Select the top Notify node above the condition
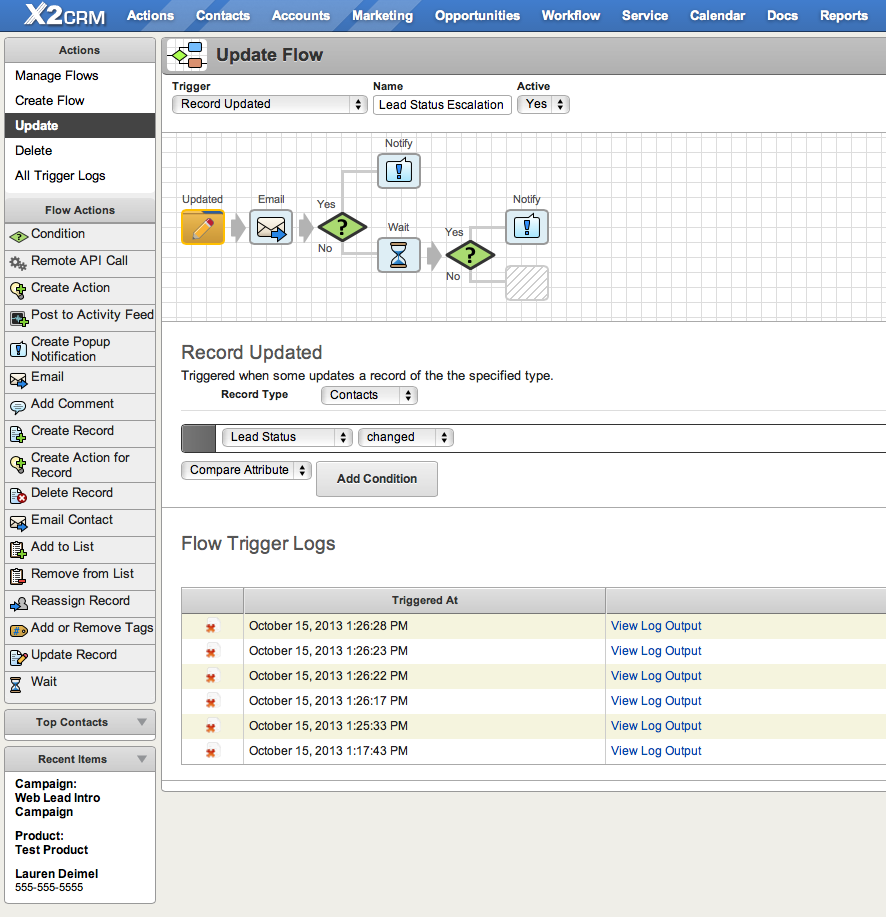The width and height of the screenshot is (886, 917). click(x=399, y=171)
